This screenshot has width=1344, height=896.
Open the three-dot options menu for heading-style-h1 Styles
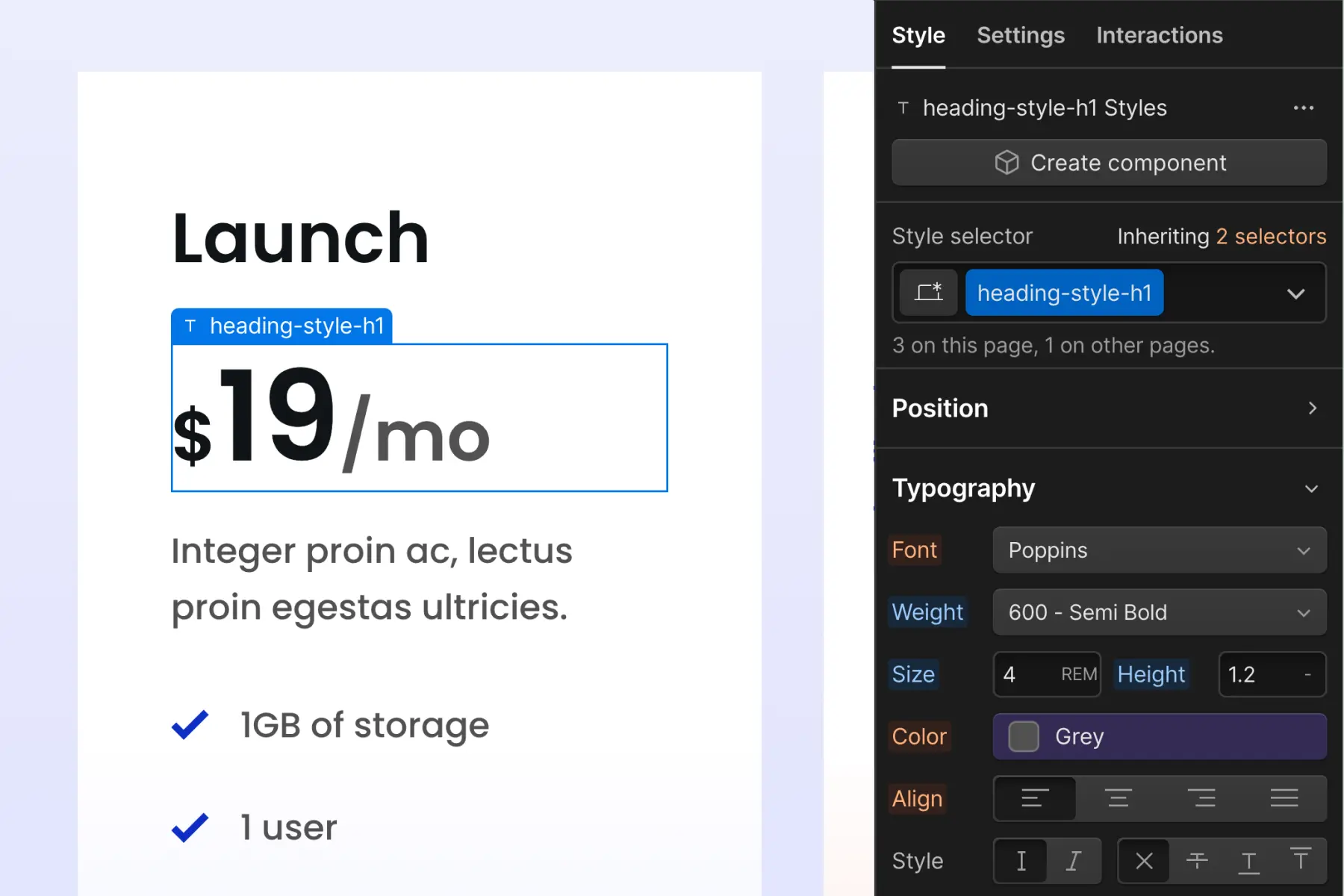click(1303, 108)
